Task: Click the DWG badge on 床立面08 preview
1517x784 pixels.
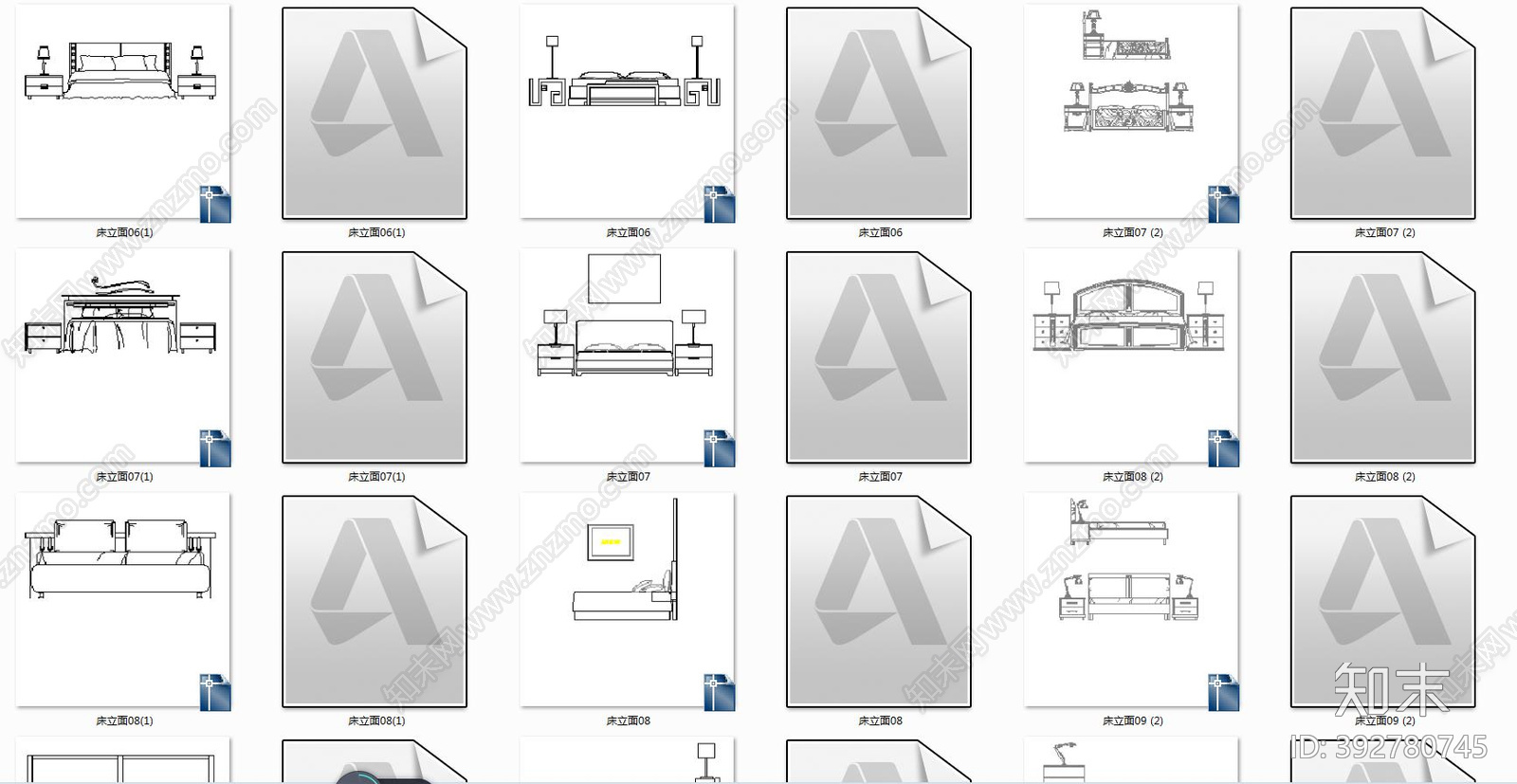Action: click(720, 693)
